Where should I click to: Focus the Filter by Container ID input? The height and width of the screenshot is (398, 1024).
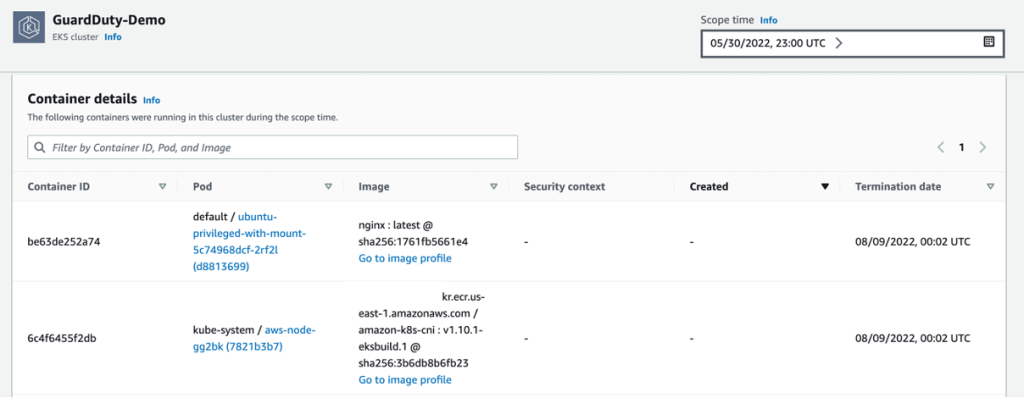[x=272, y=148]
